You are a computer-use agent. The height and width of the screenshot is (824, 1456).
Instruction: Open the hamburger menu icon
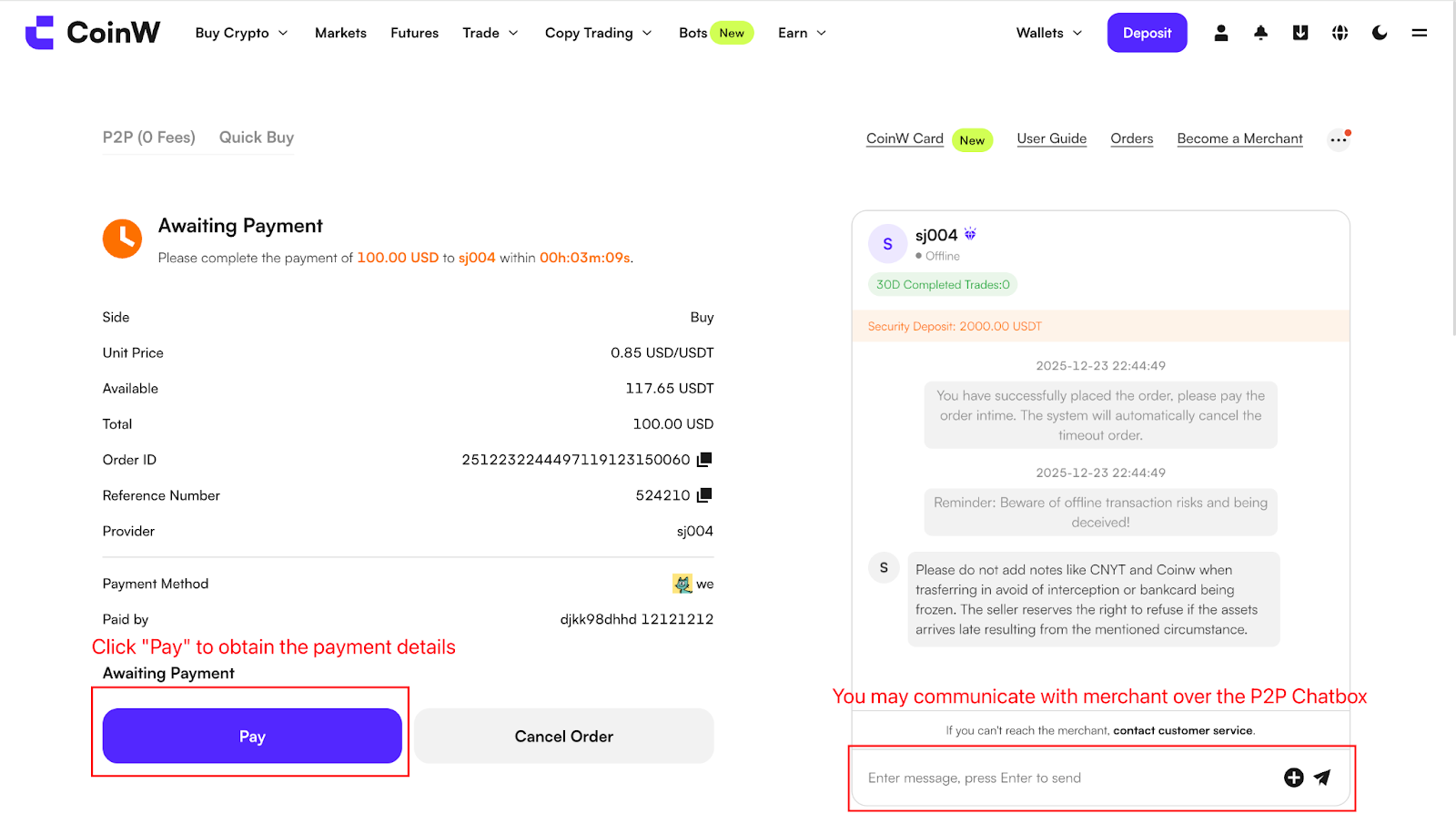pos(1420,33)
